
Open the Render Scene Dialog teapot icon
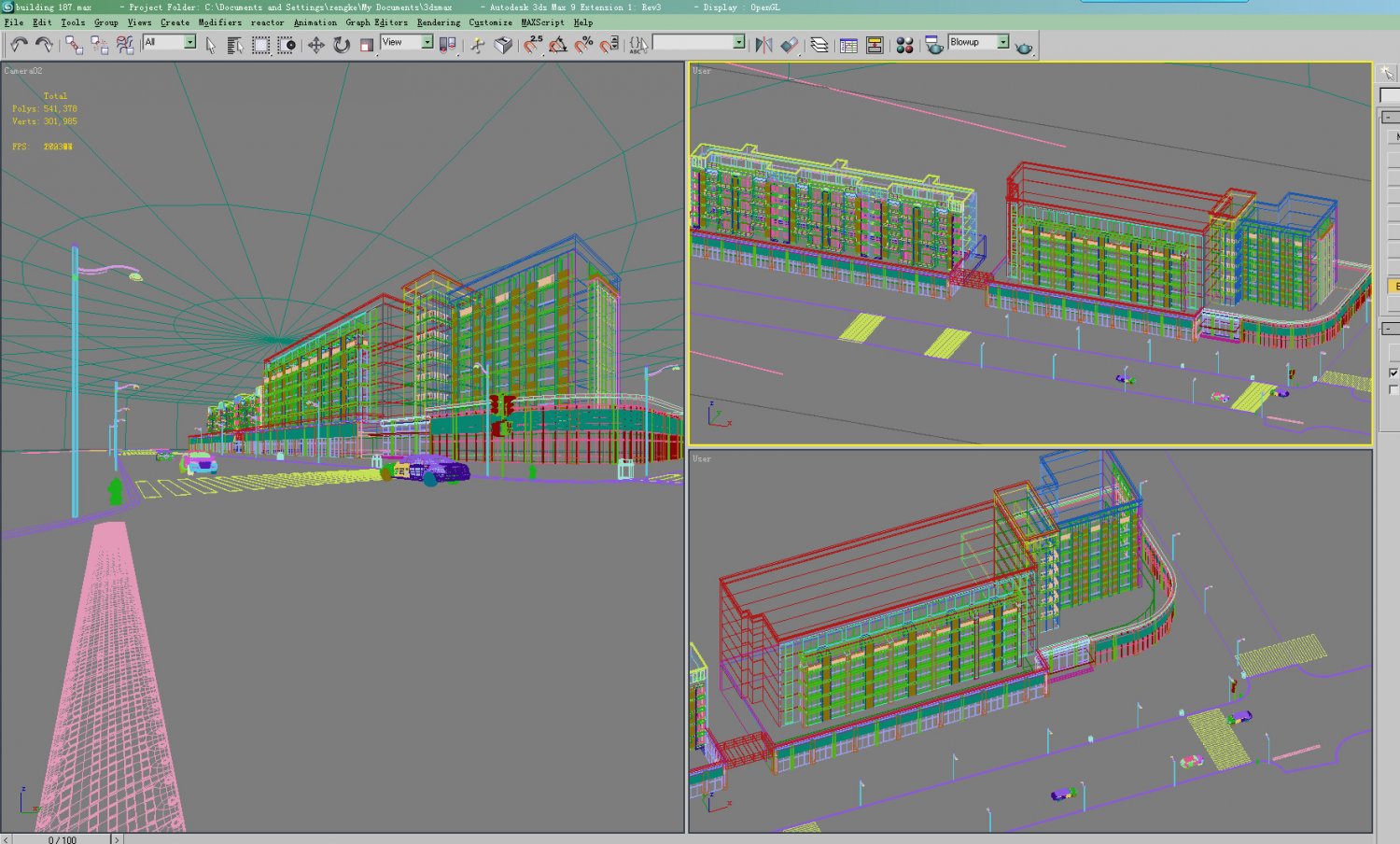933,45
